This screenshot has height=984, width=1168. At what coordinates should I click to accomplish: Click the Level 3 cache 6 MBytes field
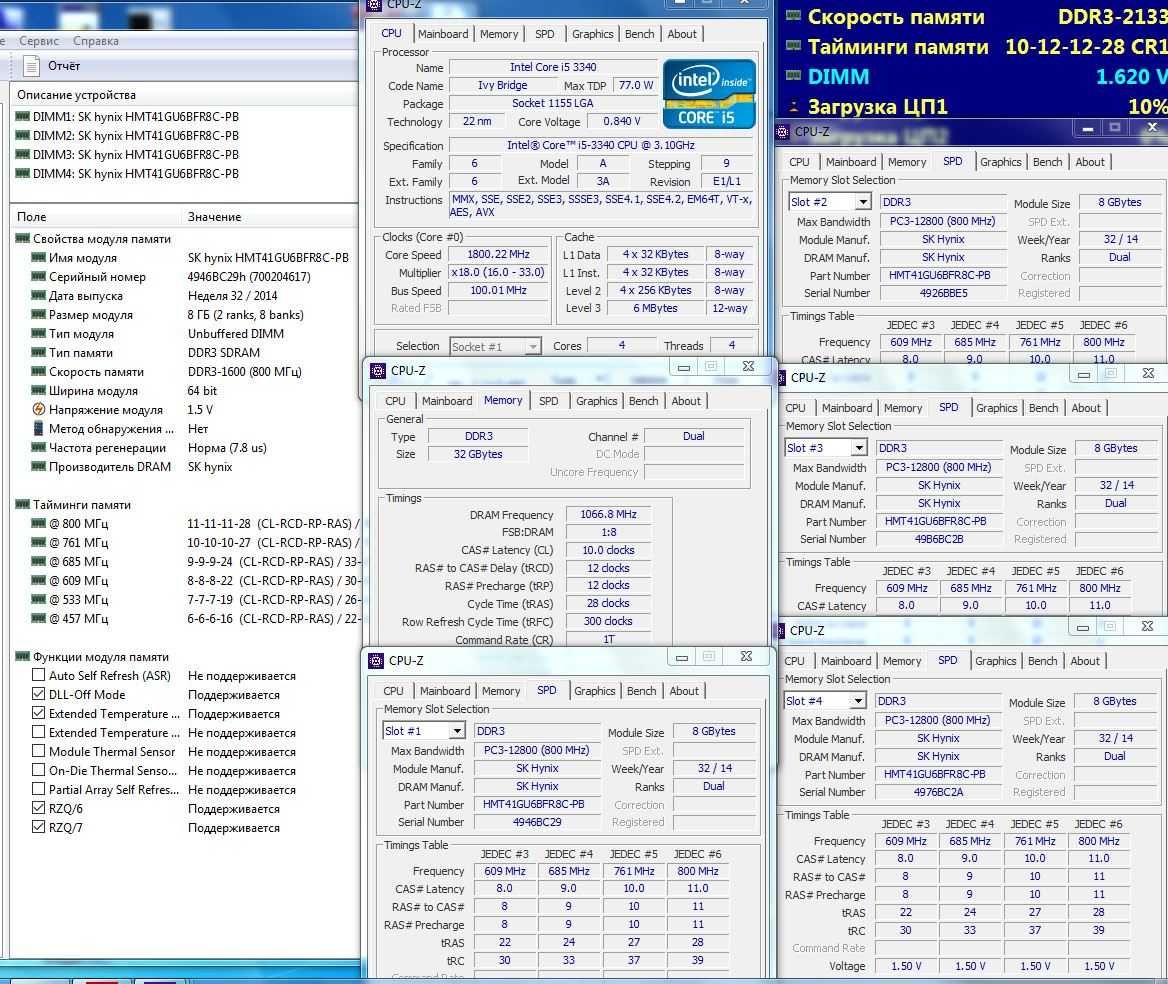(655, 308)
